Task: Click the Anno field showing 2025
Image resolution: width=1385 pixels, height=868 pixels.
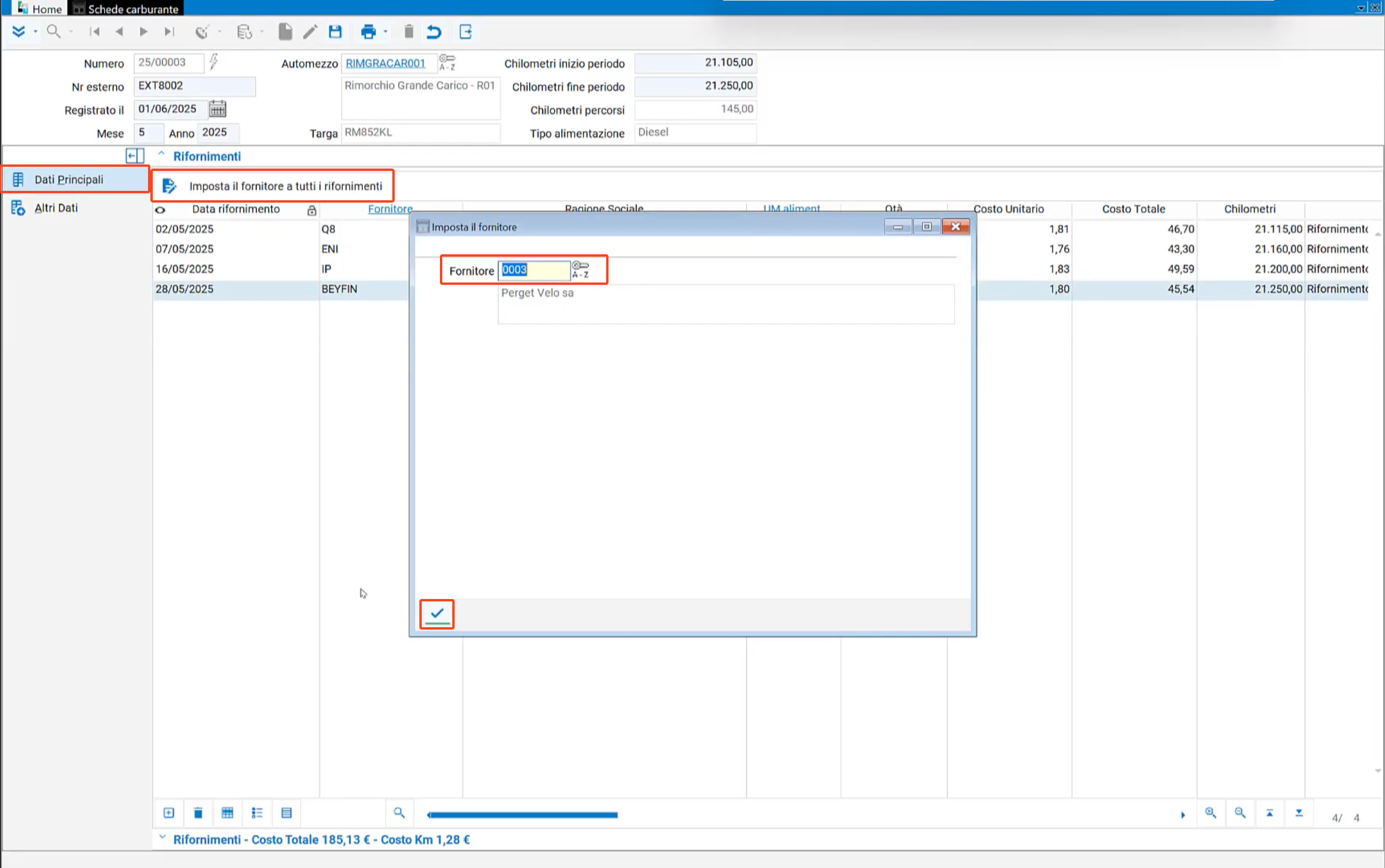Action: pyautogui.click(x=218, y=133)
